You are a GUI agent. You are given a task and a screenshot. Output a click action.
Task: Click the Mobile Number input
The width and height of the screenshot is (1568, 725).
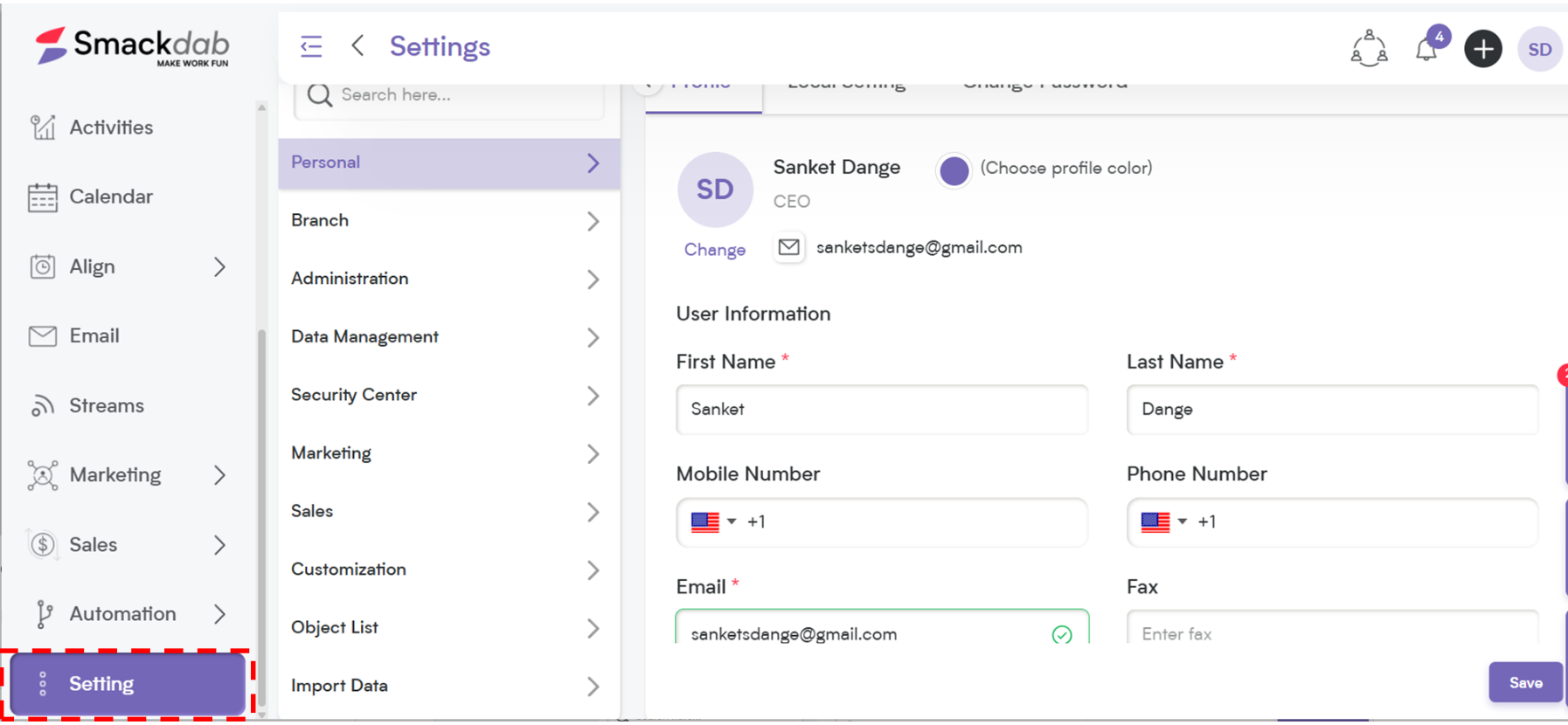(882, 522)
